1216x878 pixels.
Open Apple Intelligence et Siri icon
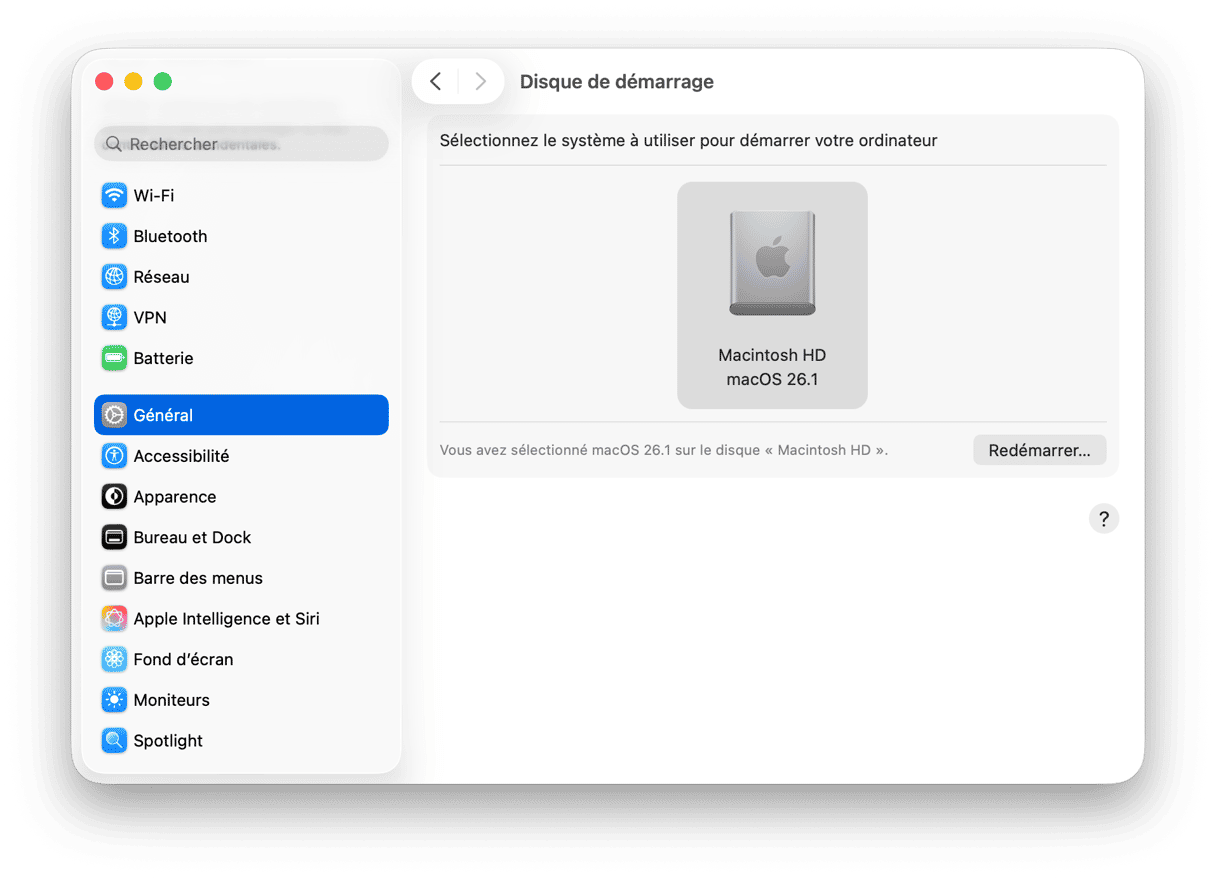[114, 619]
